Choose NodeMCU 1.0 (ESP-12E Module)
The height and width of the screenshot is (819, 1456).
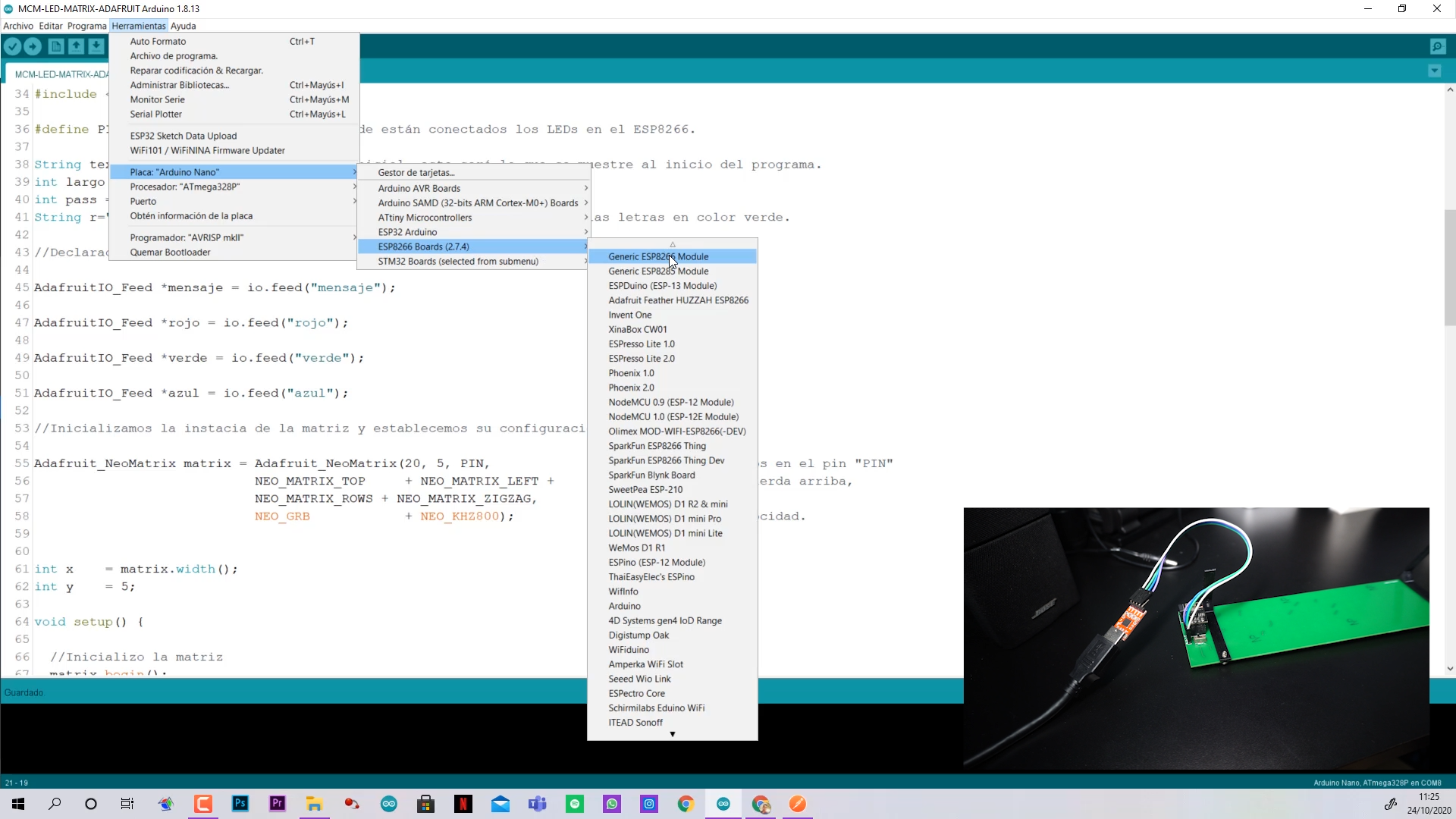point(673,416)
